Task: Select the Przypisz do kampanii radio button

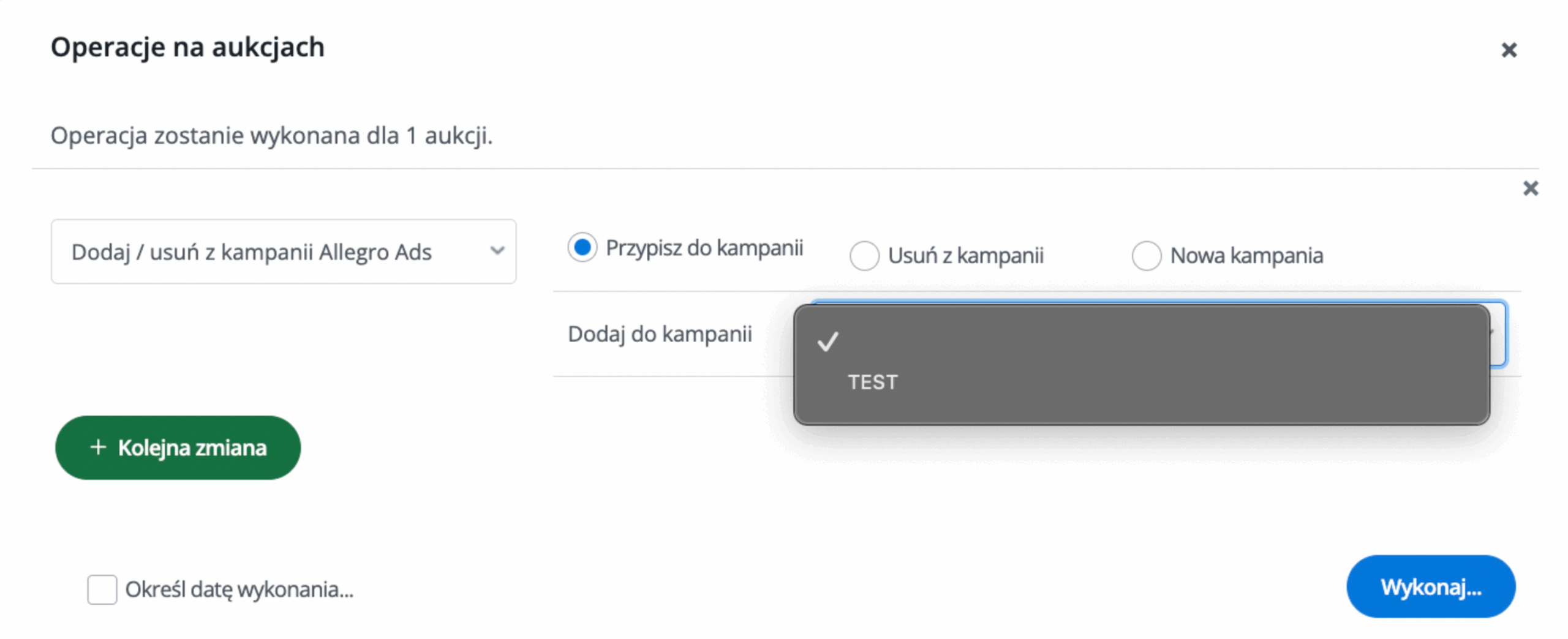Action: pyautogui.click(x=582, y=247)
